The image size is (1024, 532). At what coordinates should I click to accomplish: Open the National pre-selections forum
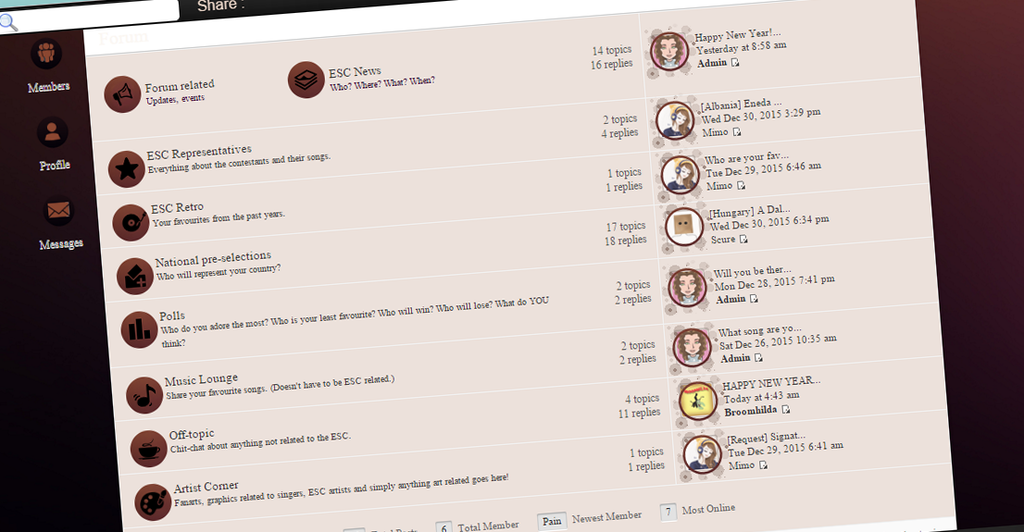coord(213,259)
